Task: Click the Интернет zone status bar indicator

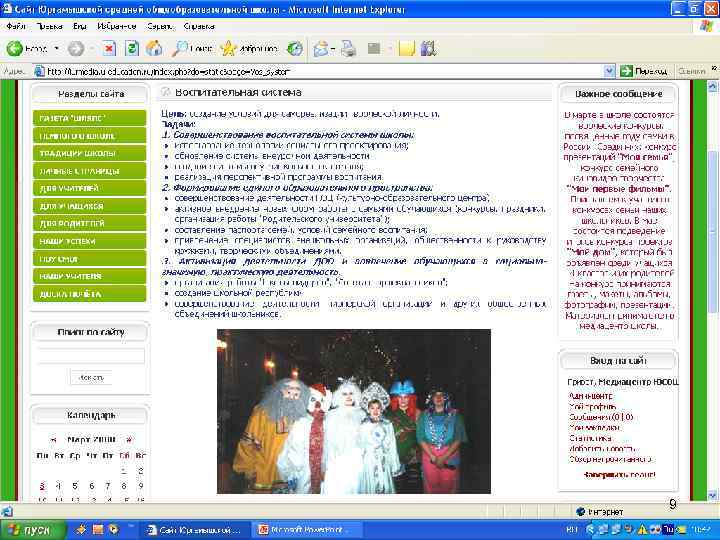Action: (600, 512)
